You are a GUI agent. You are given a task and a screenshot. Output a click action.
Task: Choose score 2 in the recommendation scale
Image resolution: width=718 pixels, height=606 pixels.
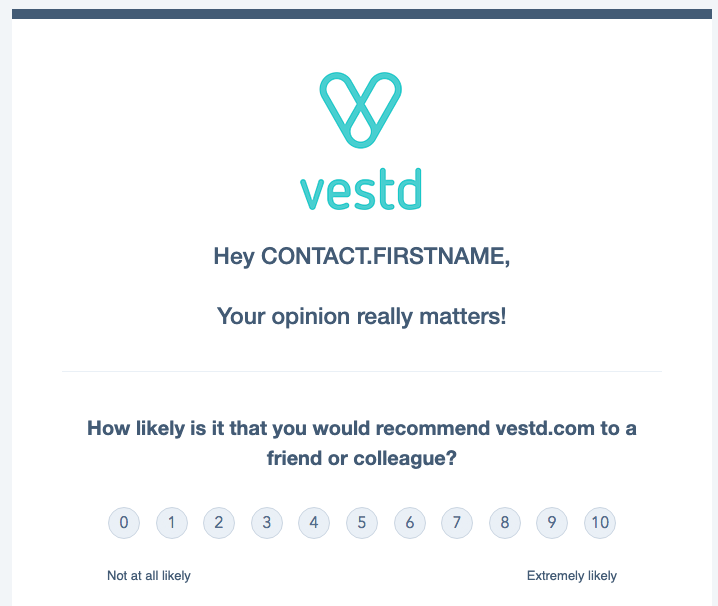pos(219,523)
